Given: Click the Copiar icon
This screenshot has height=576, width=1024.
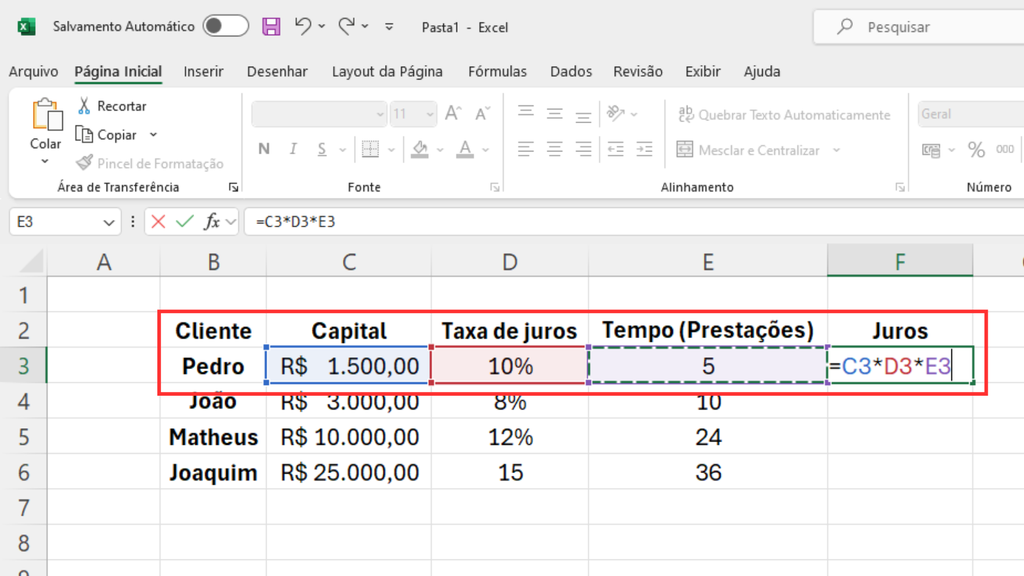Looking at the screenshot, I should pyautogui.click(x=82, y=134).
